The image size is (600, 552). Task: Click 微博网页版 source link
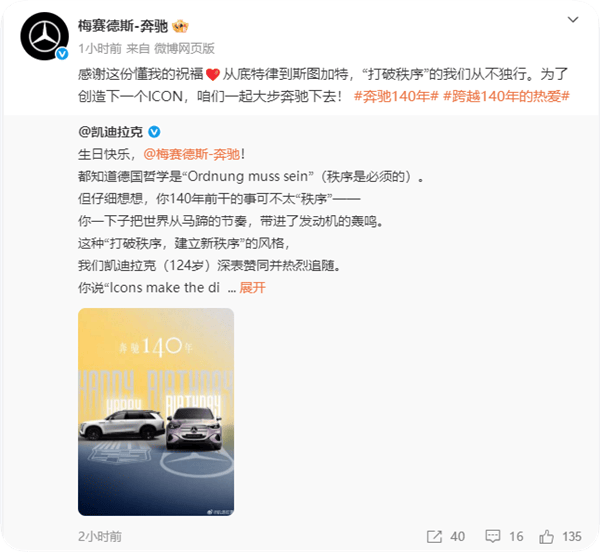tap(184, 49)
